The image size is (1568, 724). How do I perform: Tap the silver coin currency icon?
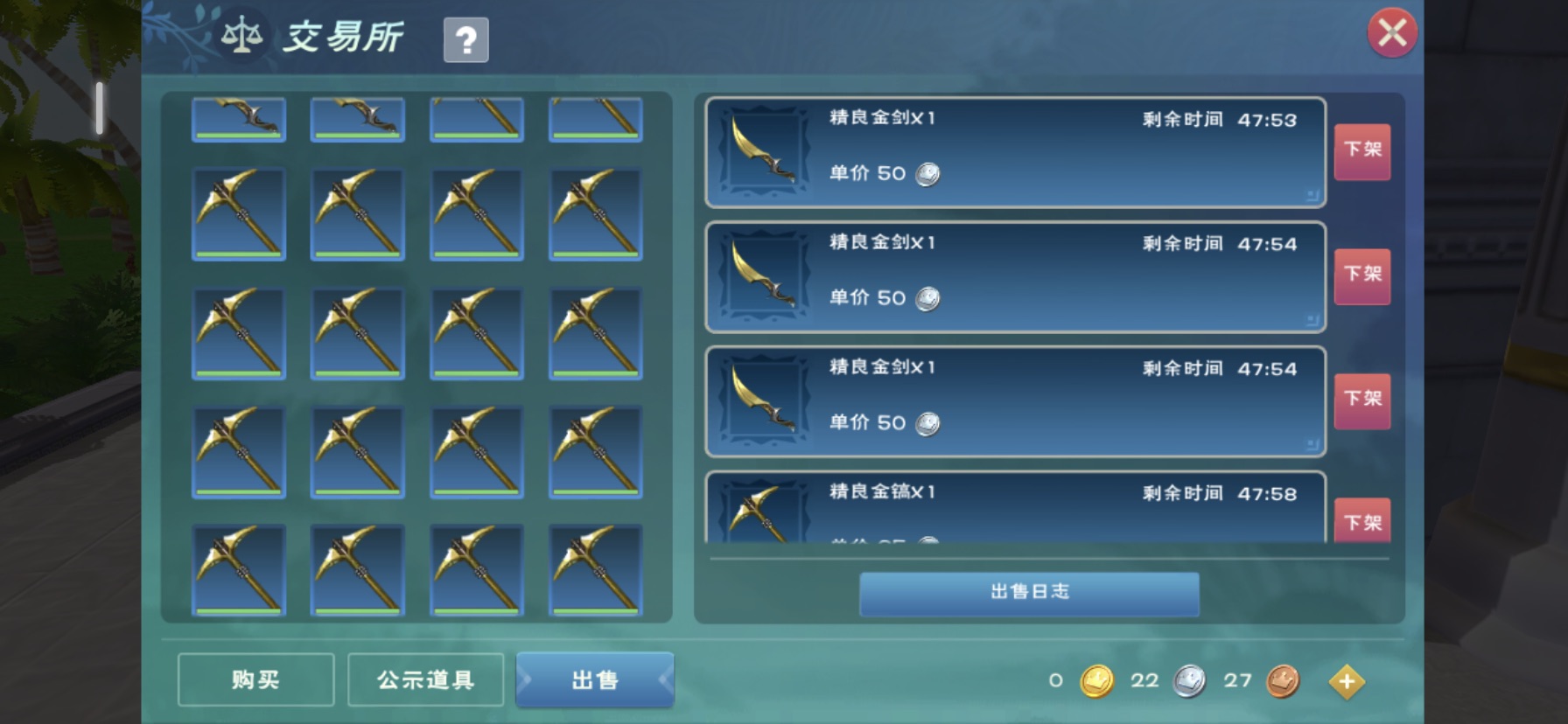1189,681
